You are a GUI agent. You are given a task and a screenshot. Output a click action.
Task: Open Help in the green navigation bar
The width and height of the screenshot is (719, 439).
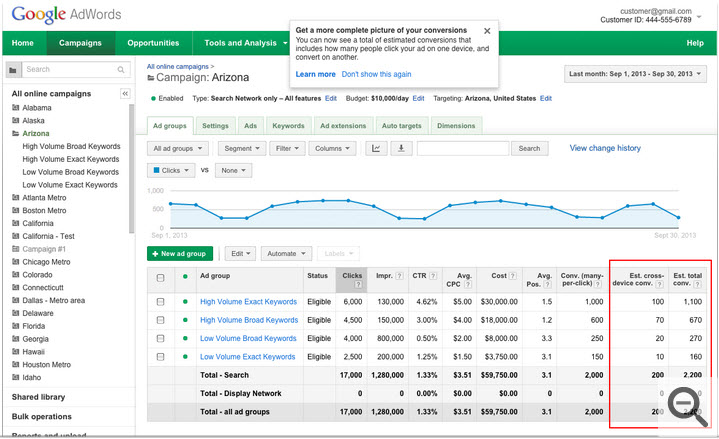point(695,43)
